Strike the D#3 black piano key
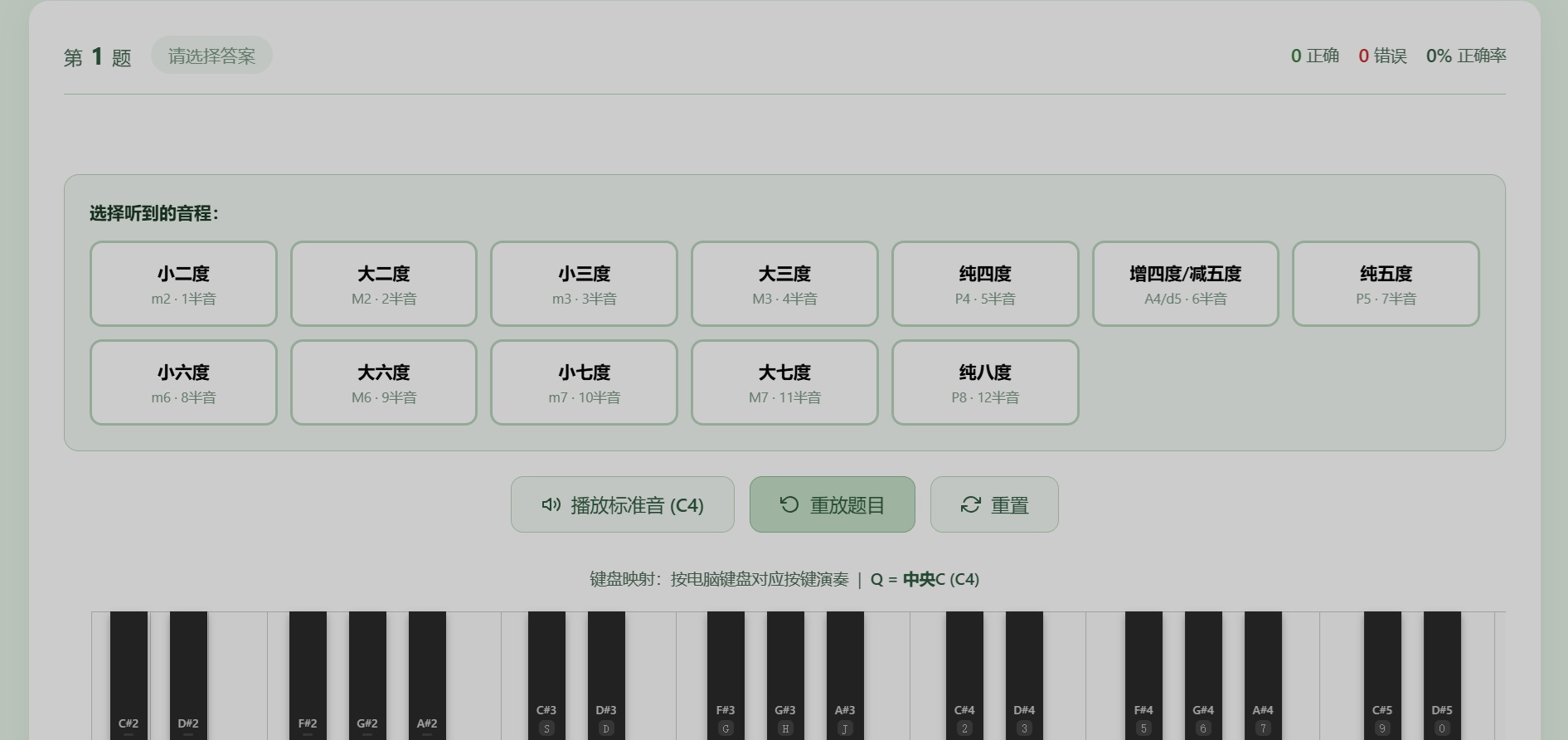Screen dimensions: 1568x740 click(x=606, y=675)
